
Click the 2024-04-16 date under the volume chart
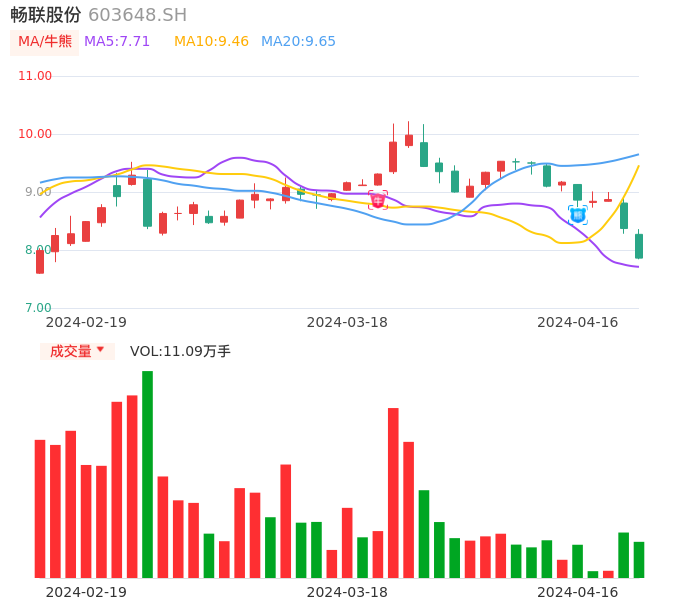(578, 592)
